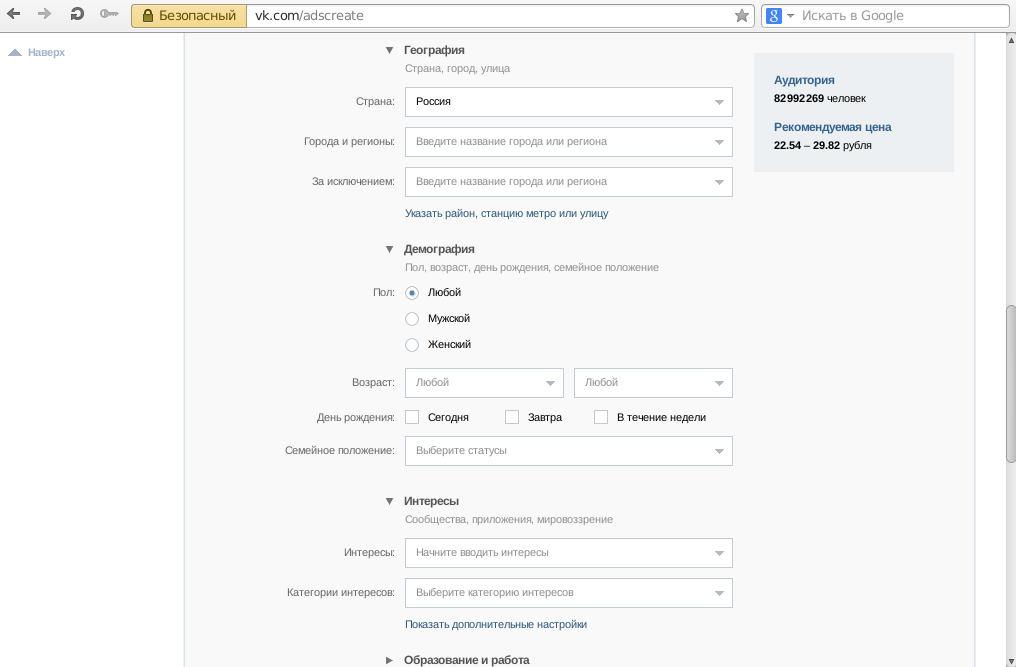Click Показать дополнительные настройки link

point(495,624)
